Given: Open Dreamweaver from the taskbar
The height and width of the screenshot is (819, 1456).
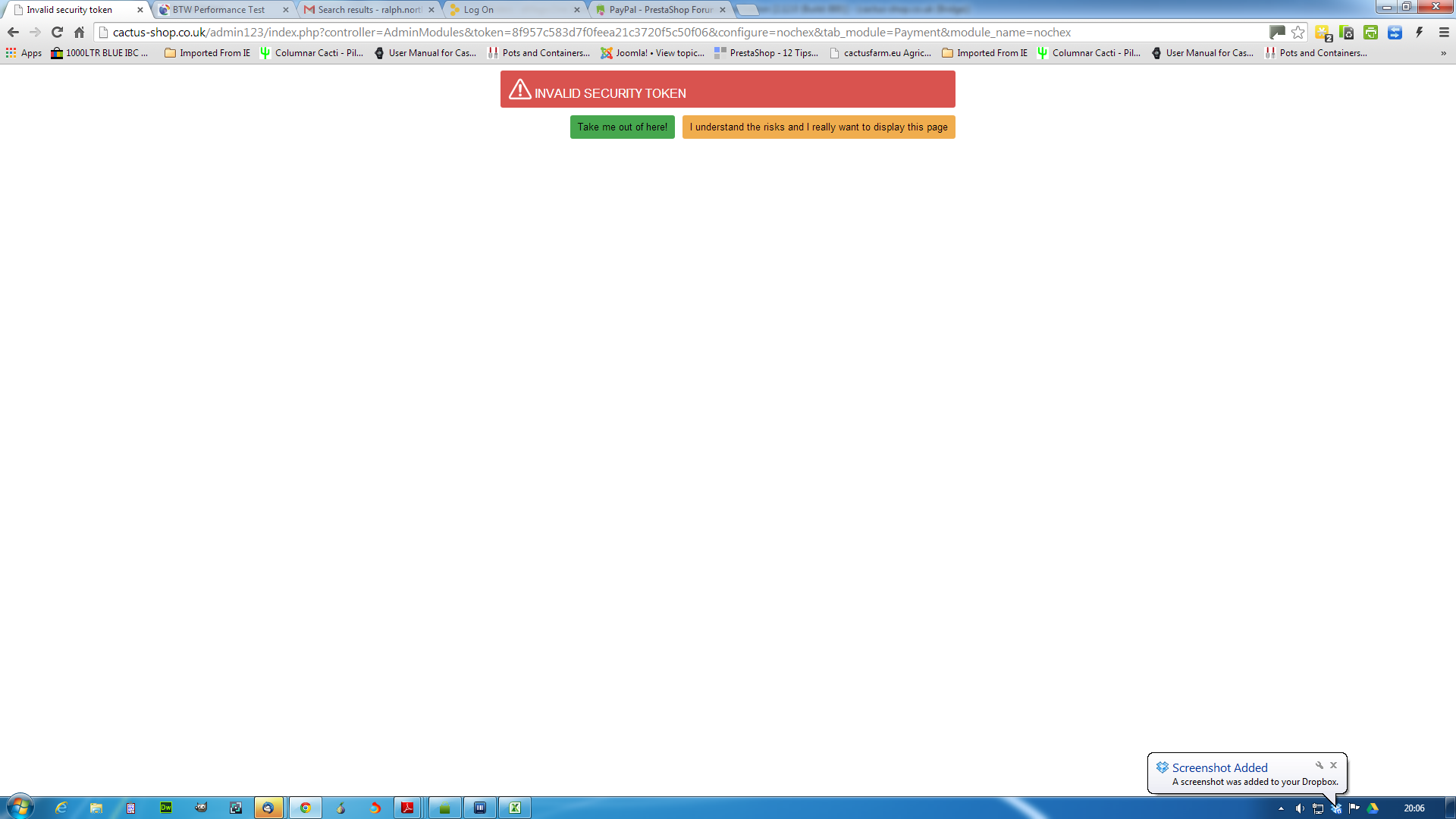Looking at the screenshot, I should pyautogui.click(x=166, y=808).
